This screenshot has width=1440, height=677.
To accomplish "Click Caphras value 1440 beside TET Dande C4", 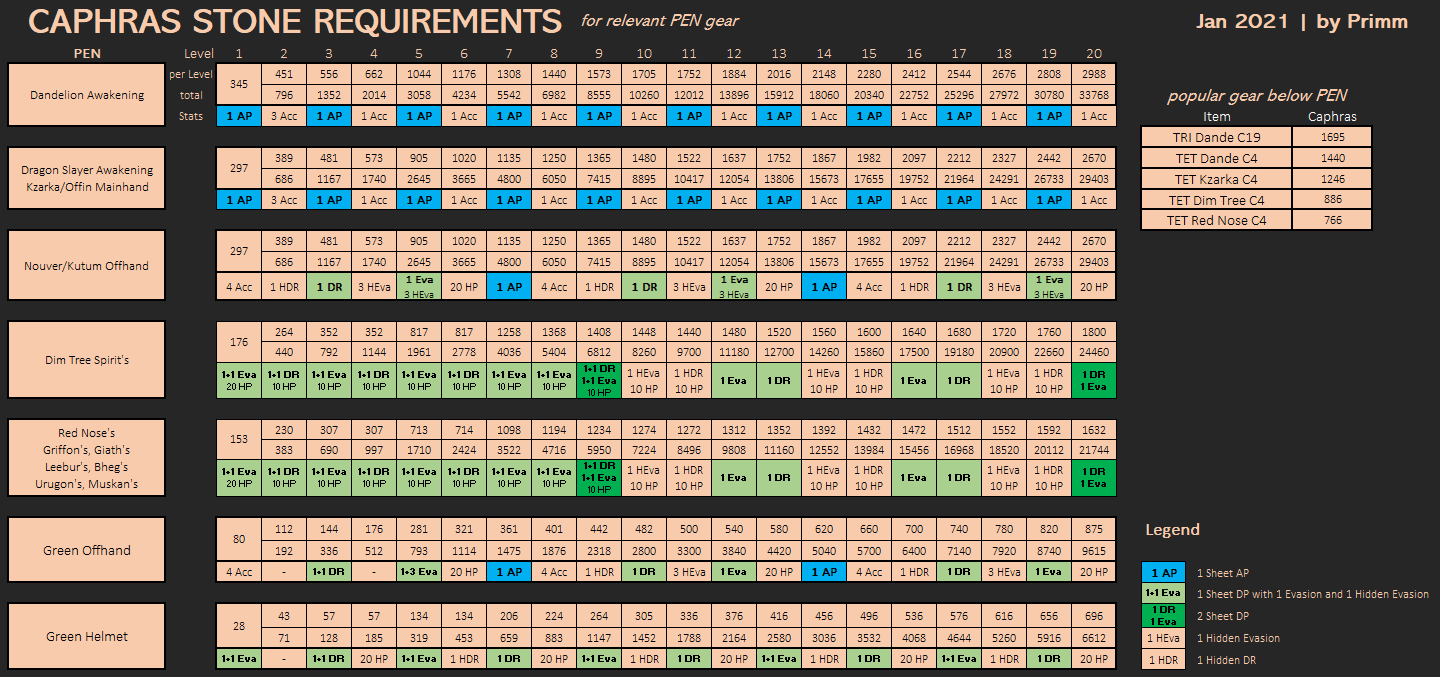I will pos(1331,158).
